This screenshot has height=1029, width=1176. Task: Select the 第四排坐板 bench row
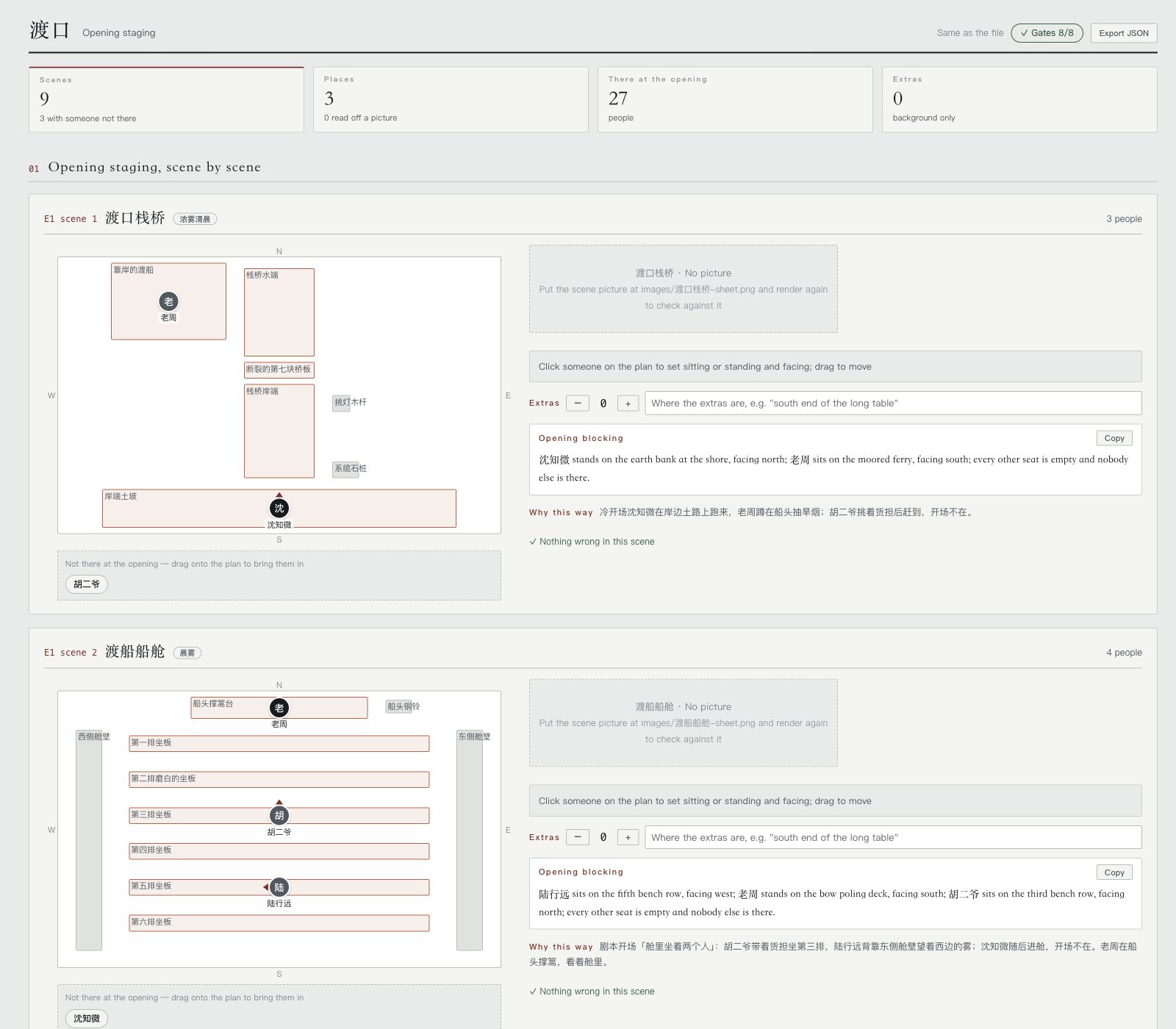coord(279,851)
